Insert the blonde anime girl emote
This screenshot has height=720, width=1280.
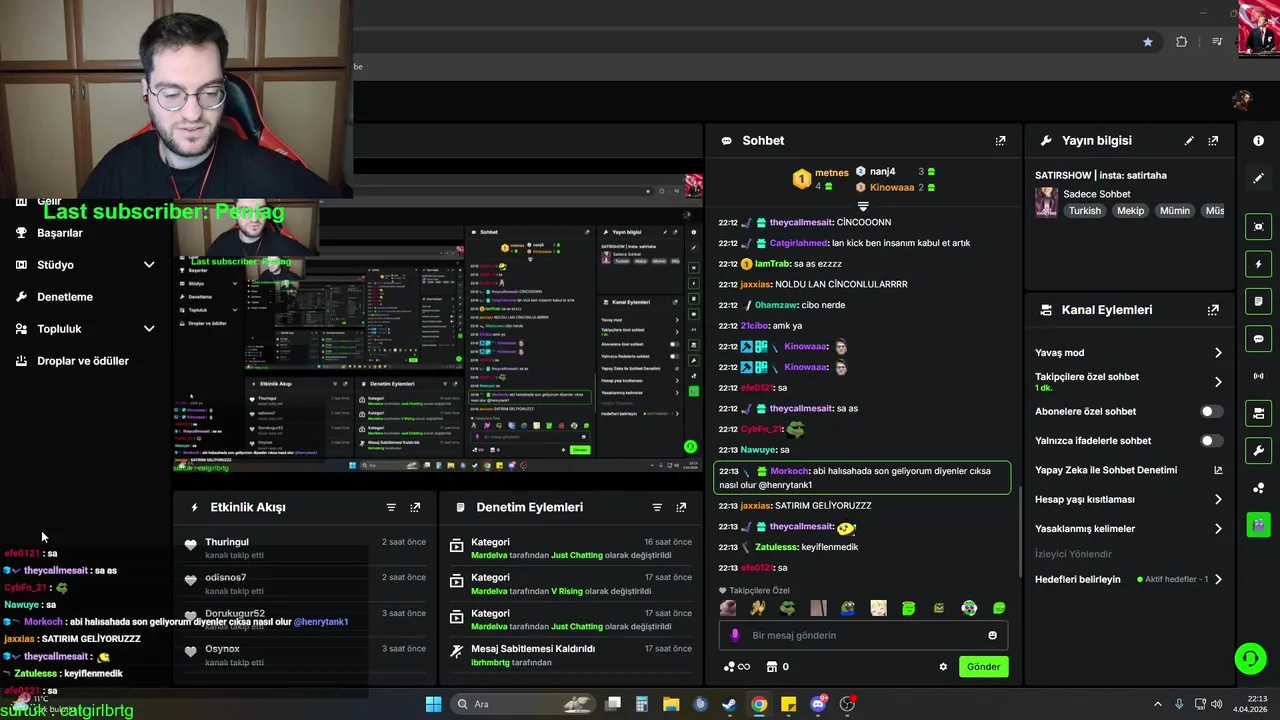pyautogui.click(x=878, y=608)
